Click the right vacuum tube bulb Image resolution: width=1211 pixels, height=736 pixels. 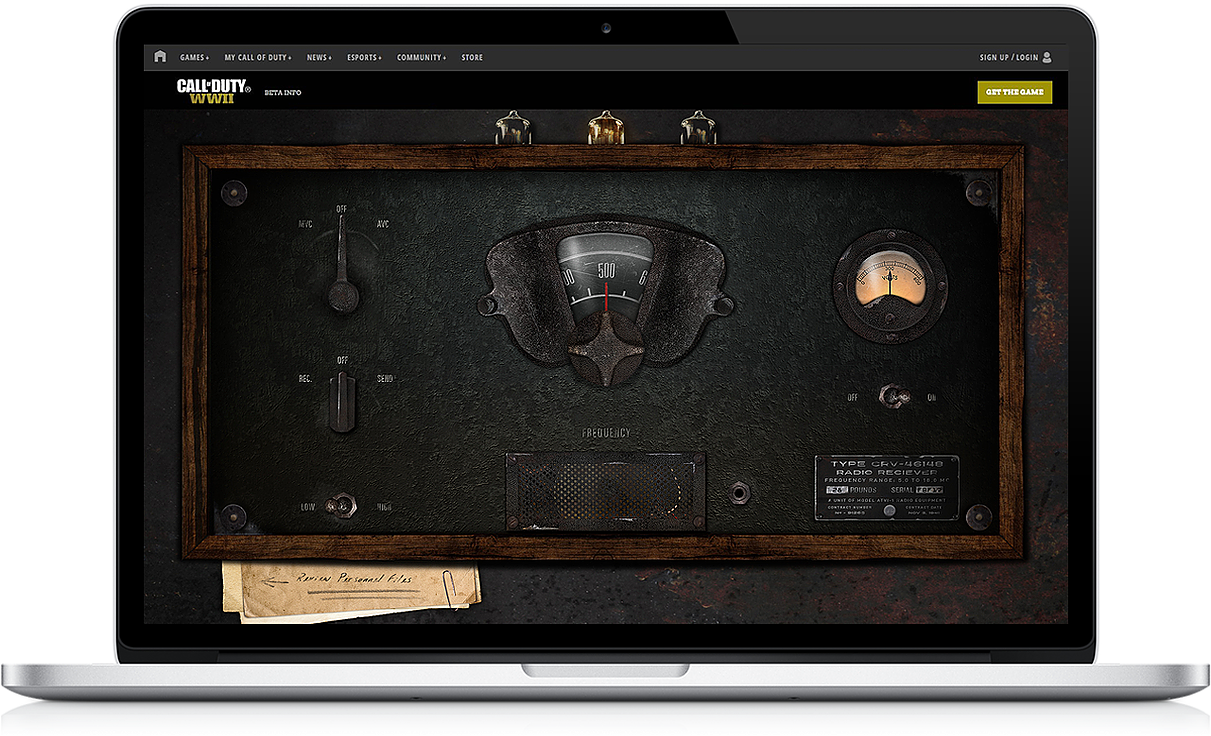(697, 128)
